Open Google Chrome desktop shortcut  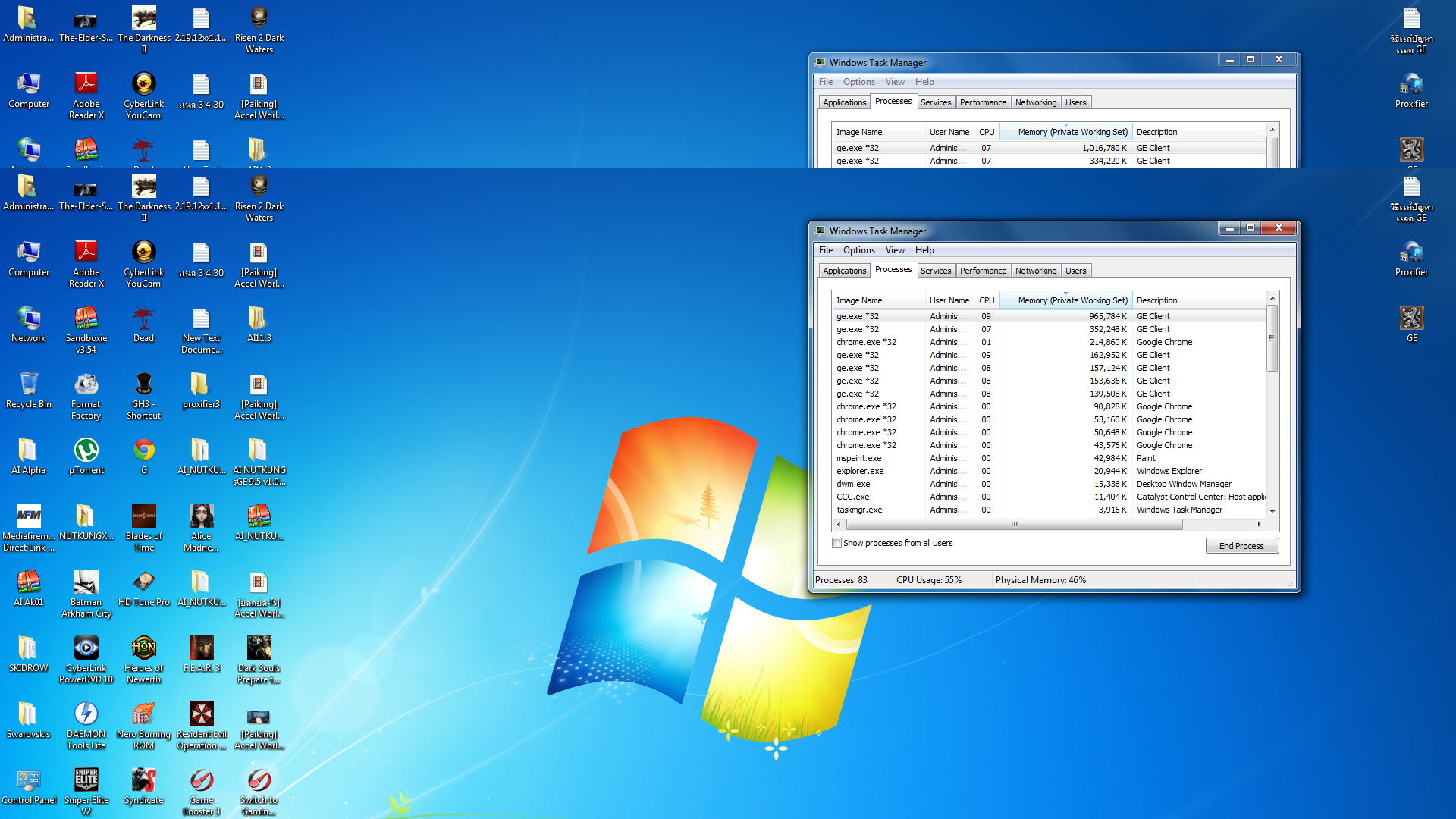coord(143,451)
